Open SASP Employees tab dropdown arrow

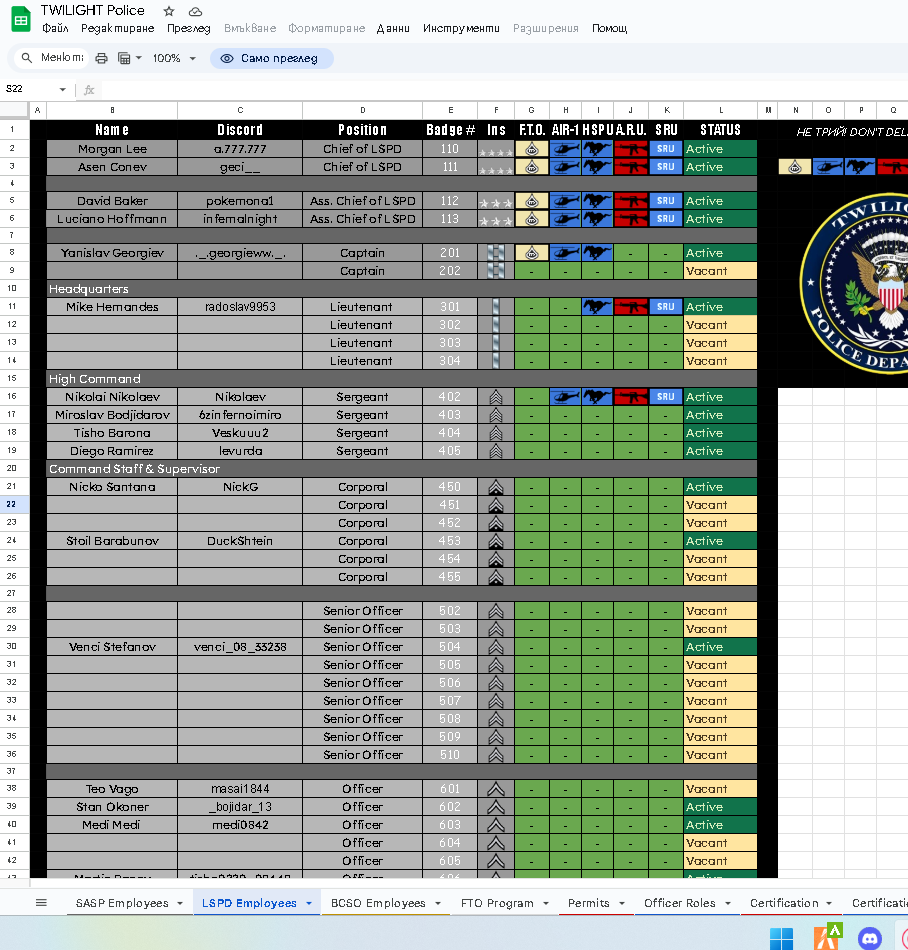pos(180,903)
